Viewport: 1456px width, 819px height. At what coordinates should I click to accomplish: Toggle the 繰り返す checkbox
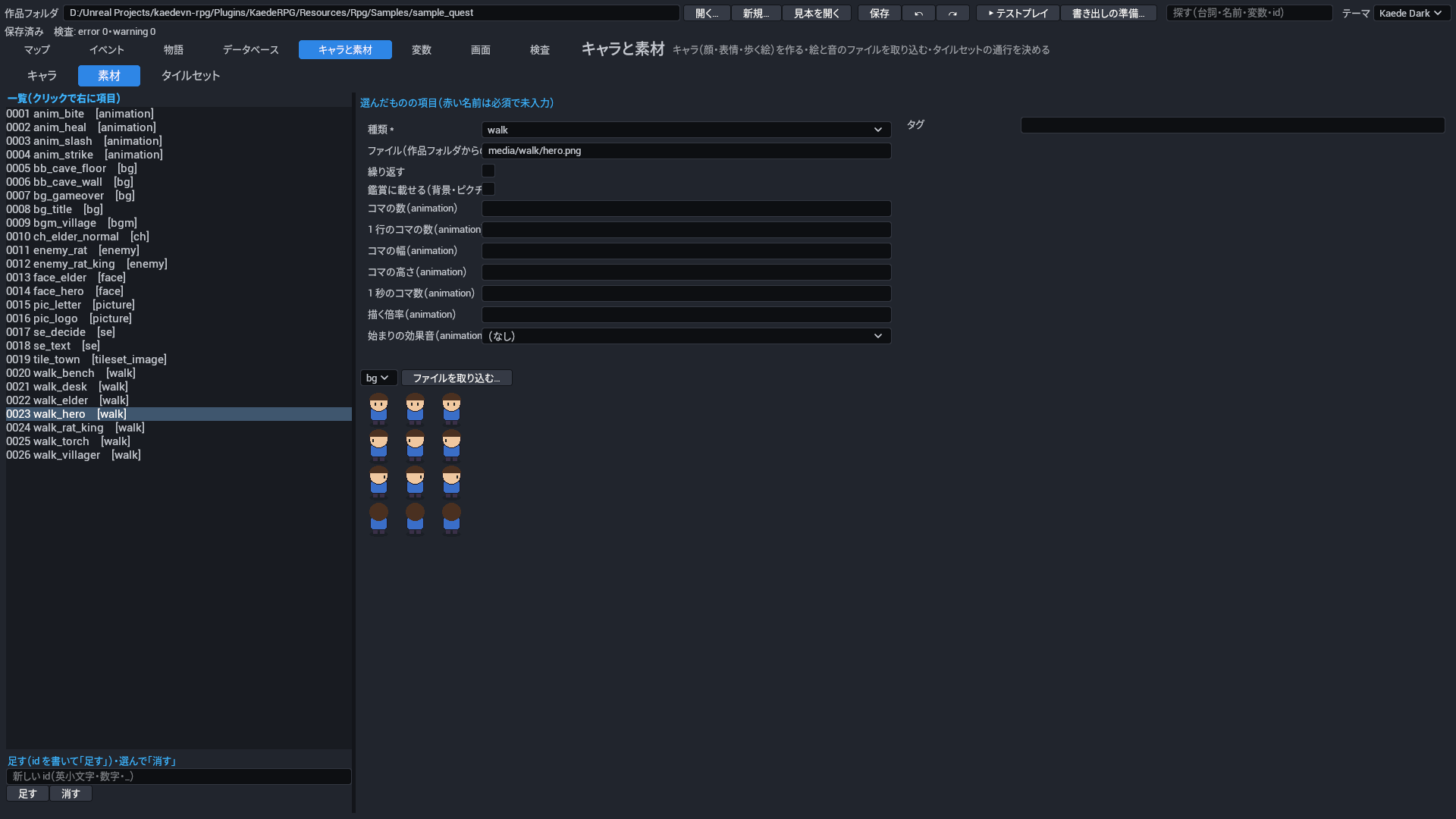pyautogui.click(x=488, y=171)
